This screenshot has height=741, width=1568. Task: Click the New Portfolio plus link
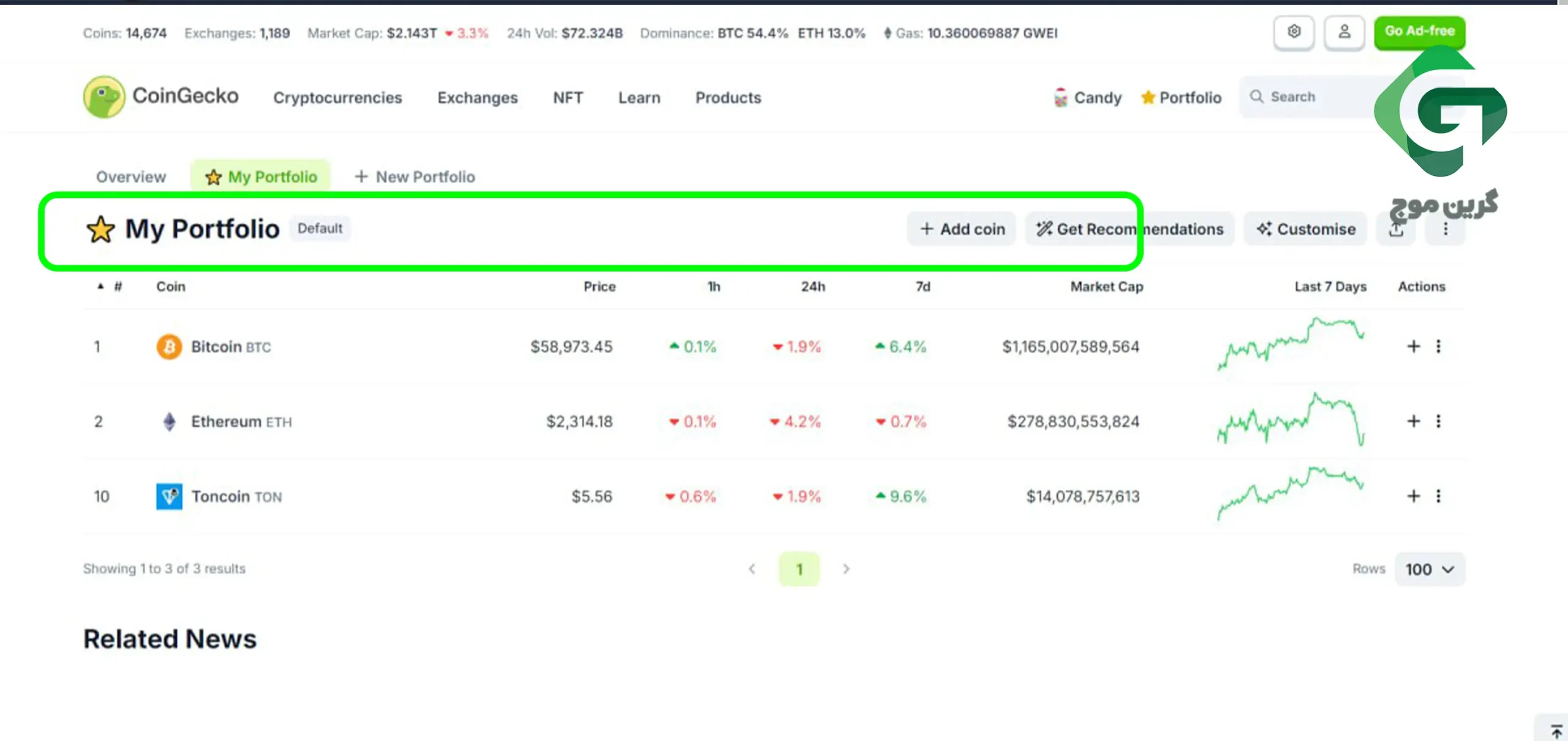pos(415,177)
